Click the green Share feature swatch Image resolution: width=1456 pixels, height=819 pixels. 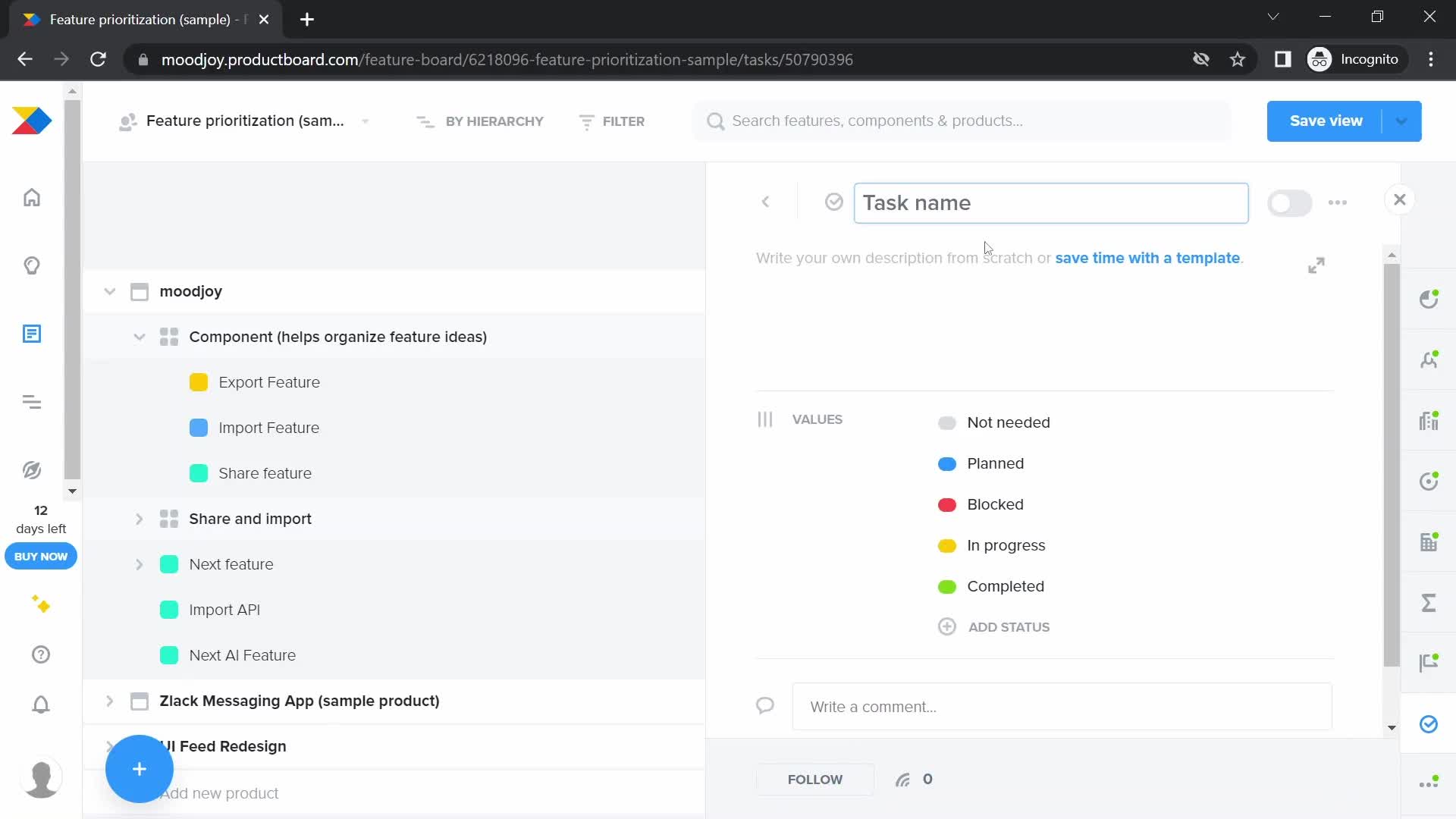click(199, 473)
